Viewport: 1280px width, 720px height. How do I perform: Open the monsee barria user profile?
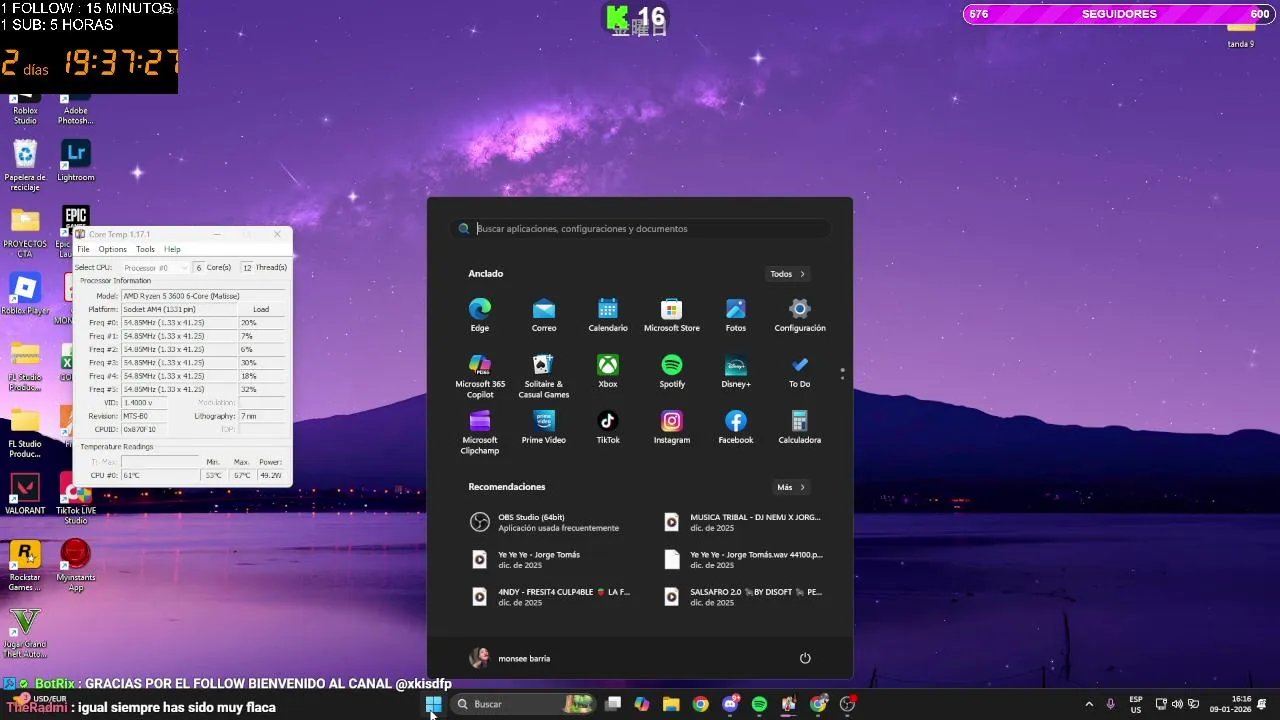[x=510, y=658]
